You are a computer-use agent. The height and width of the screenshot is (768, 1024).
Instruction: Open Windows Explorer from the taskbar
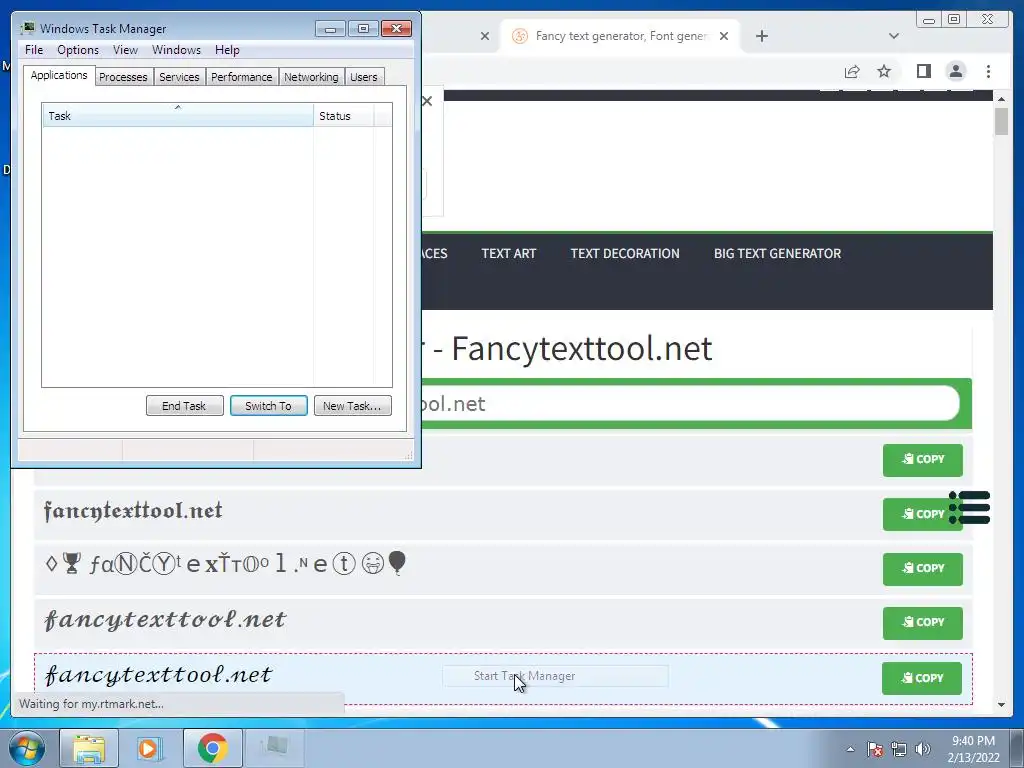[x=89, y=748]
